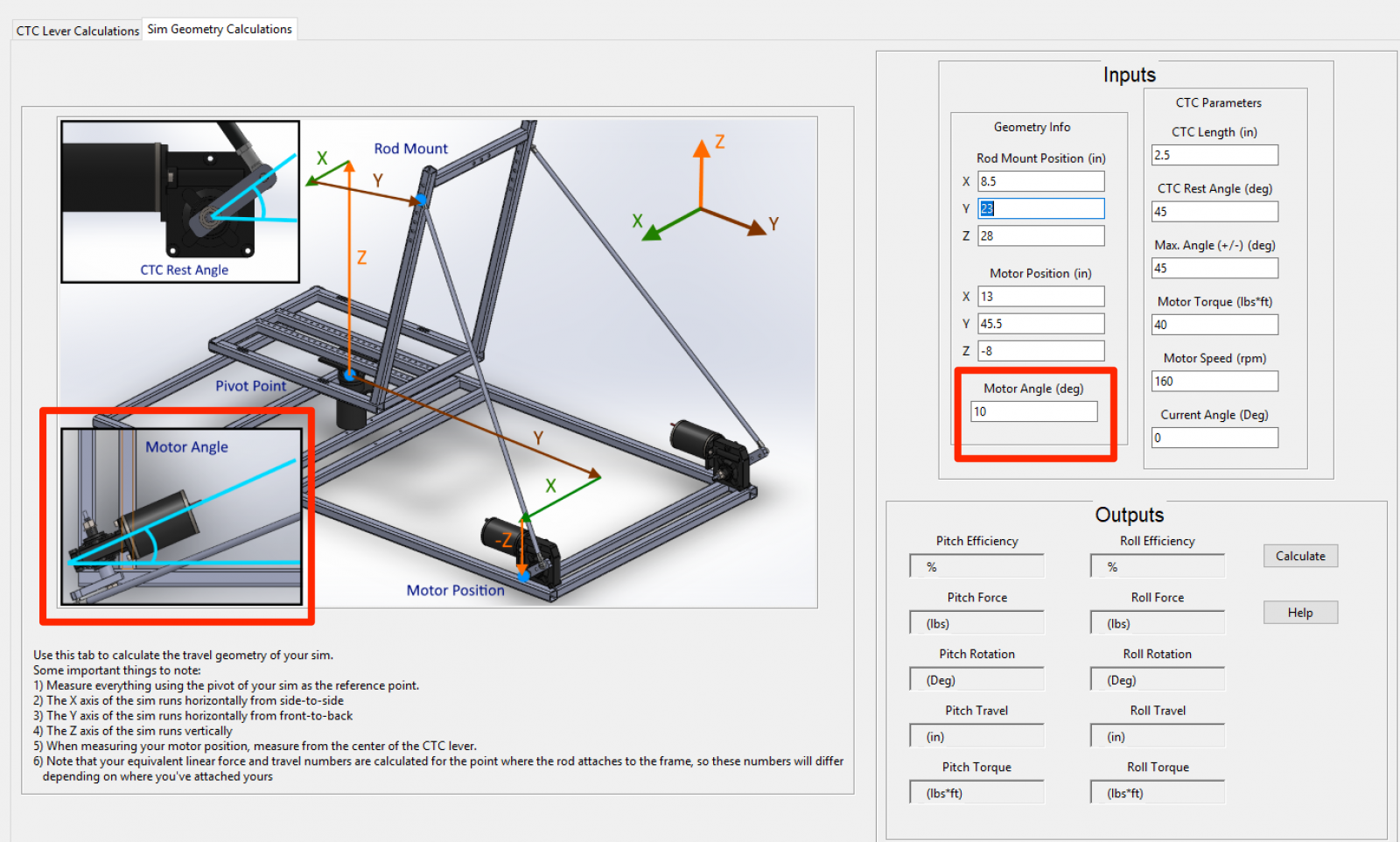Click note 4 about the Z axis
Image resolution: width=1400 pixels, height=842 pixels.
133,731
